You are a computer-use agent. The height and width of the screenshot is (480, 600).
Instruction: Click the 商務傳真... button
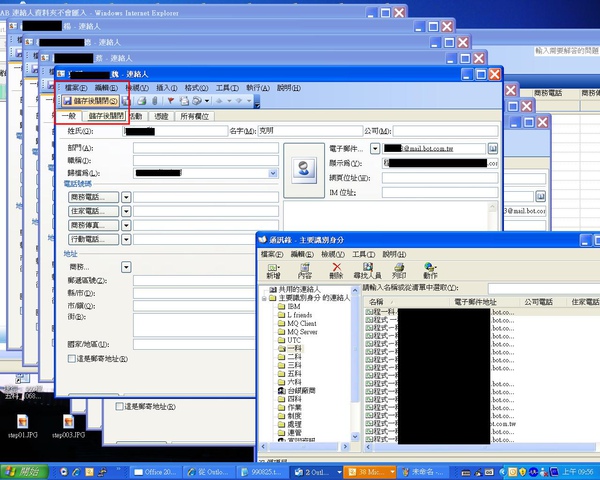pyautogui.click(x=93, y=225)
